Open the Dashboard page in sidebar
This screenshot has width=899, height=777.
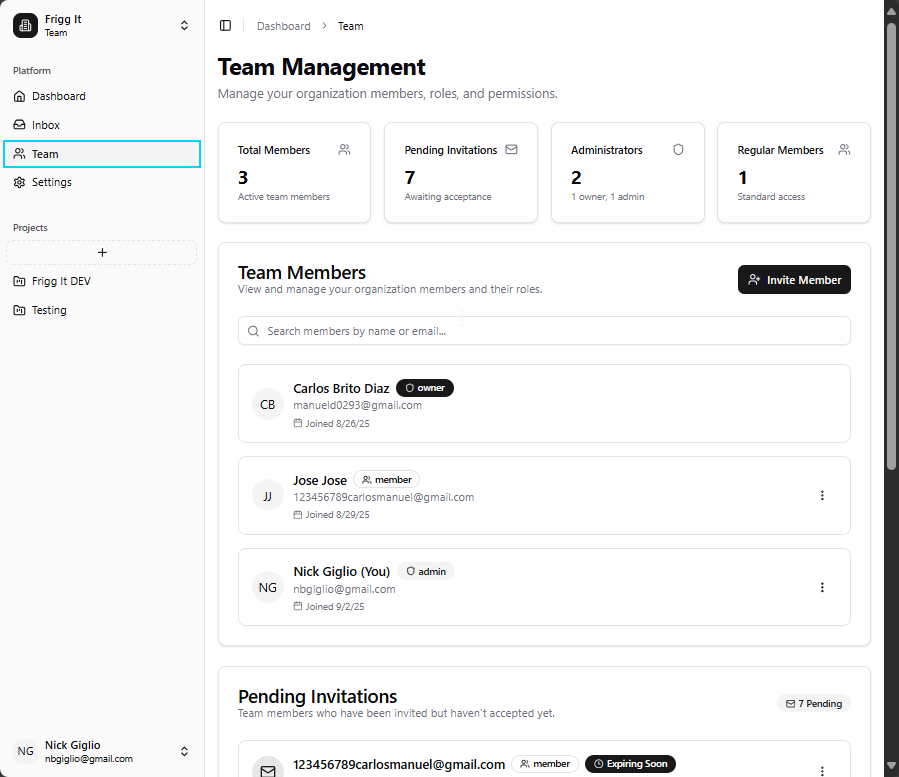58,97
